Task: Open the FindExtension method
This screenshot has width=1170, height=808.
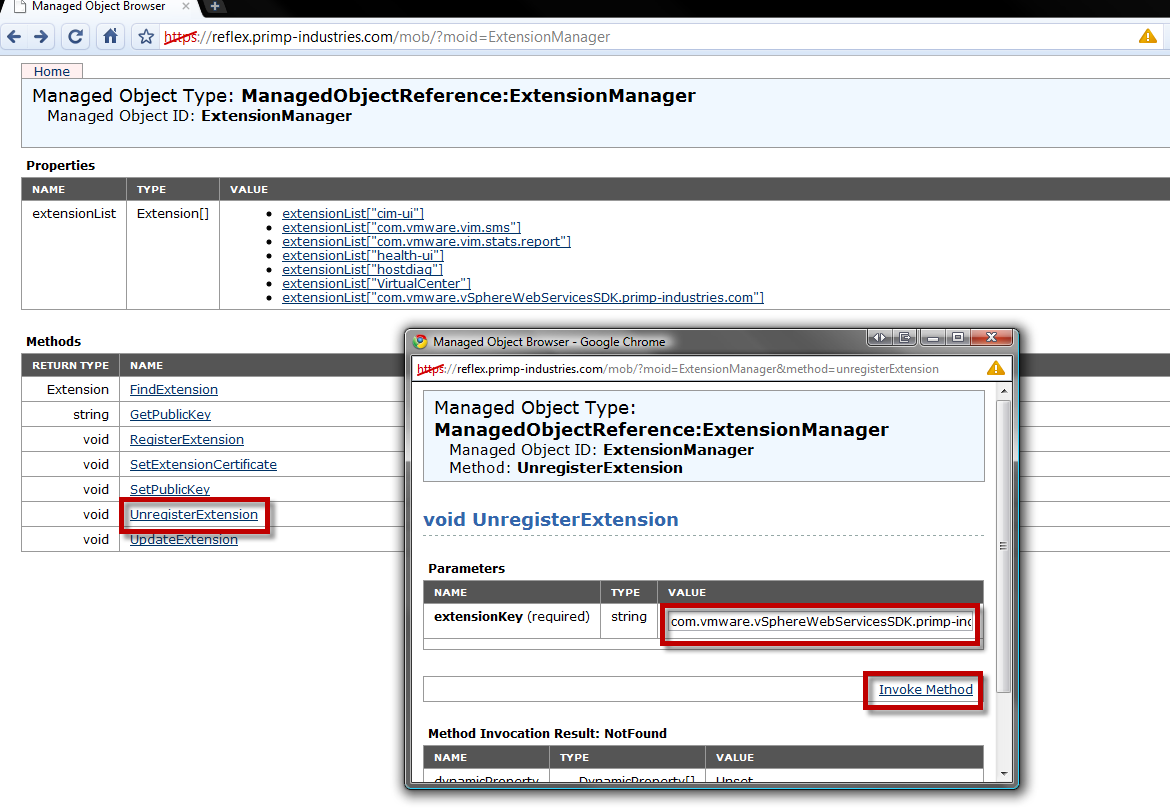Action: click(x=174, y=389)
